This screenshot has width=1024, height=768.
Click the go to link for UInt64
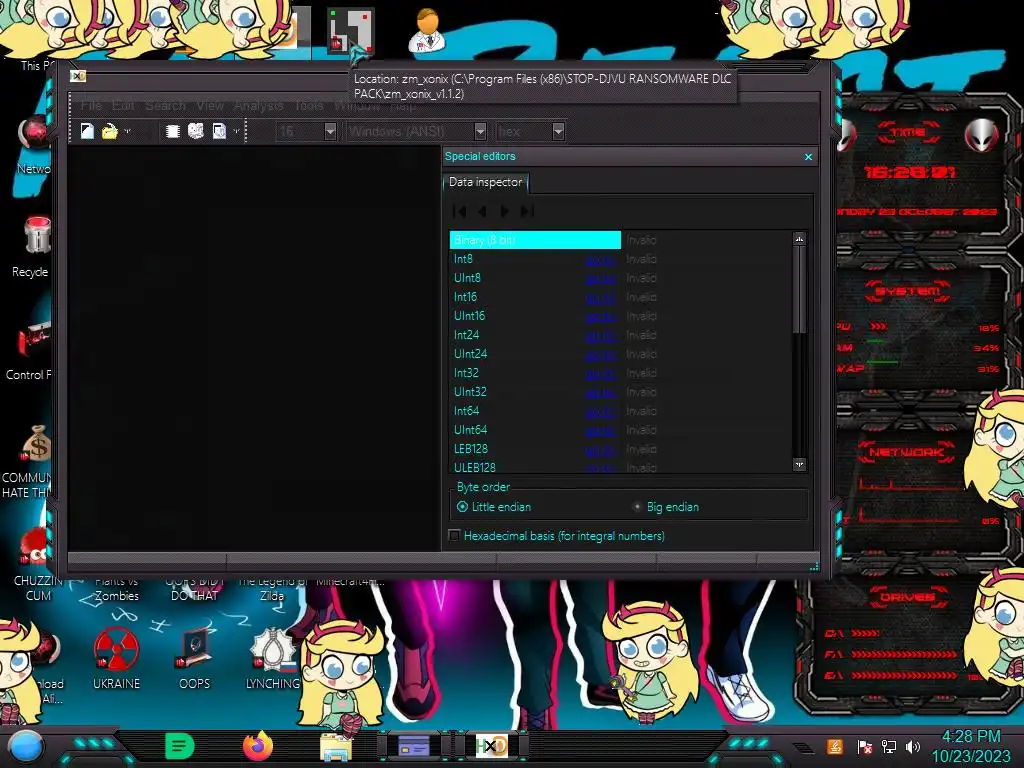(x=600, y=430)
